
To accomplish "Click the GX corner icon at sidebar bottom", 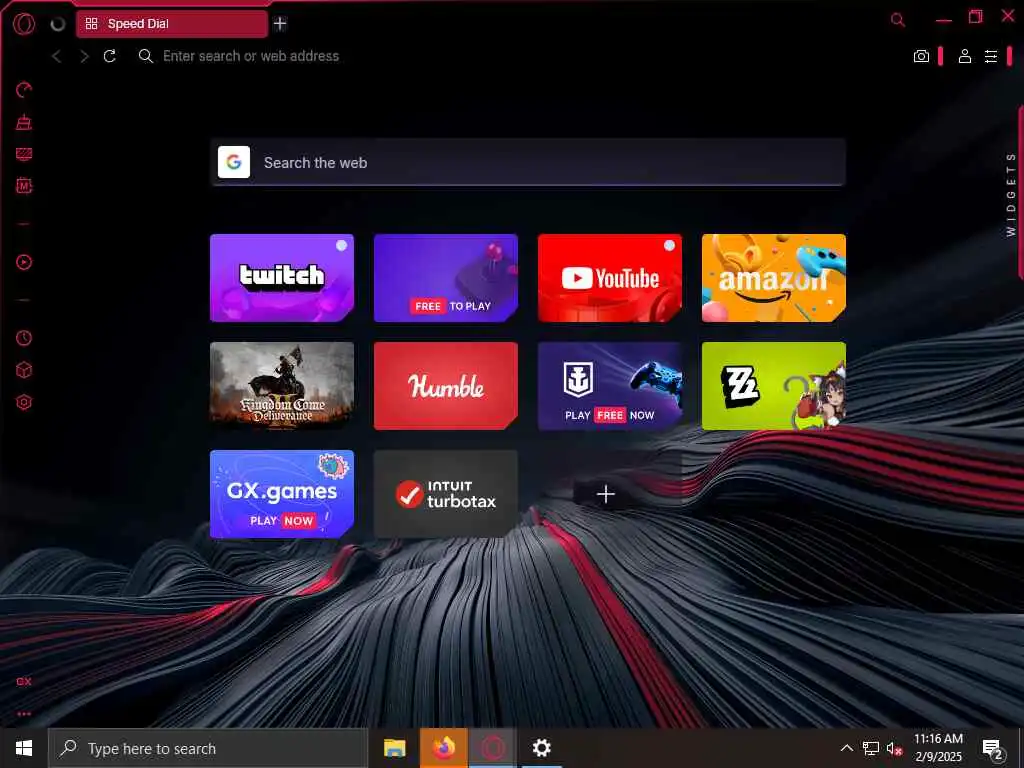I will [24, 681].
